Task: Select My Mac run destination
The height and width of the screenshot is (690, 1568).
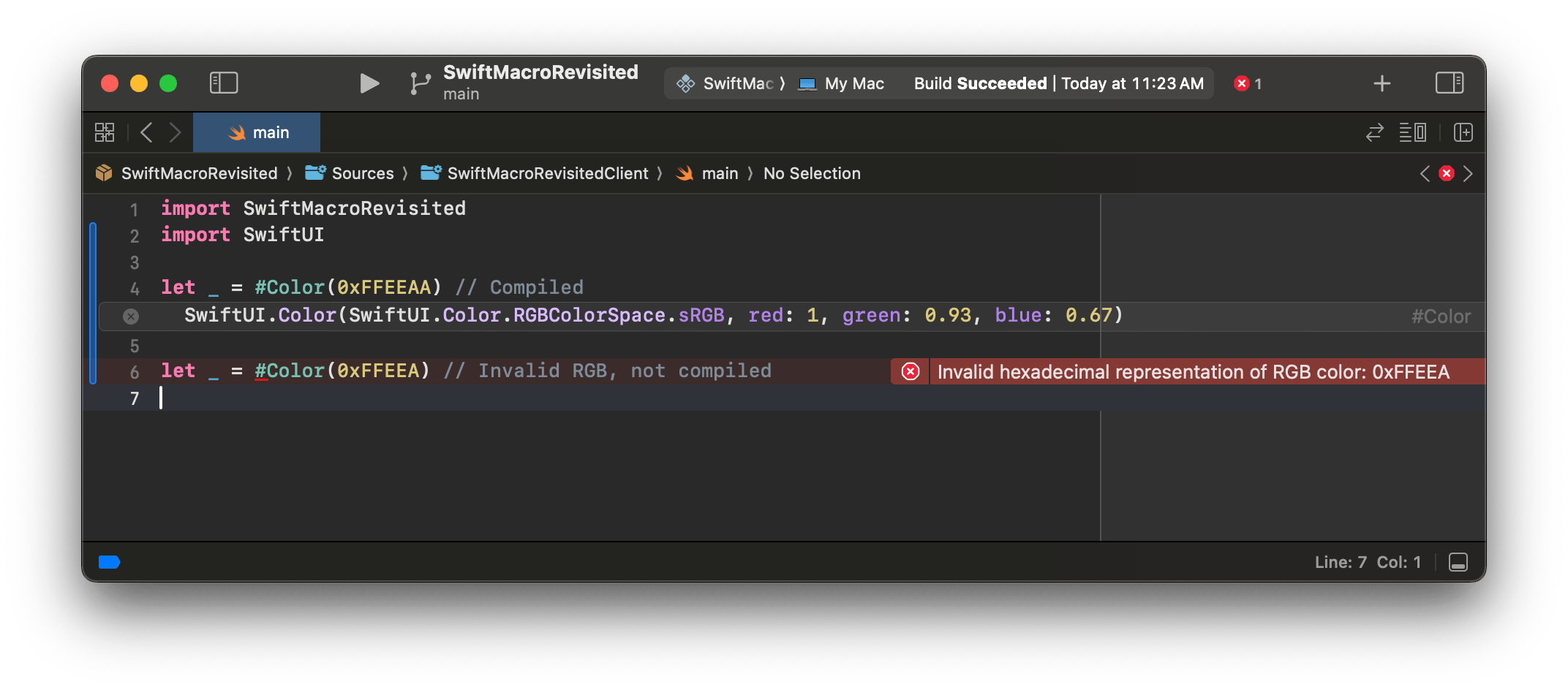Action: tap(853, 83)
